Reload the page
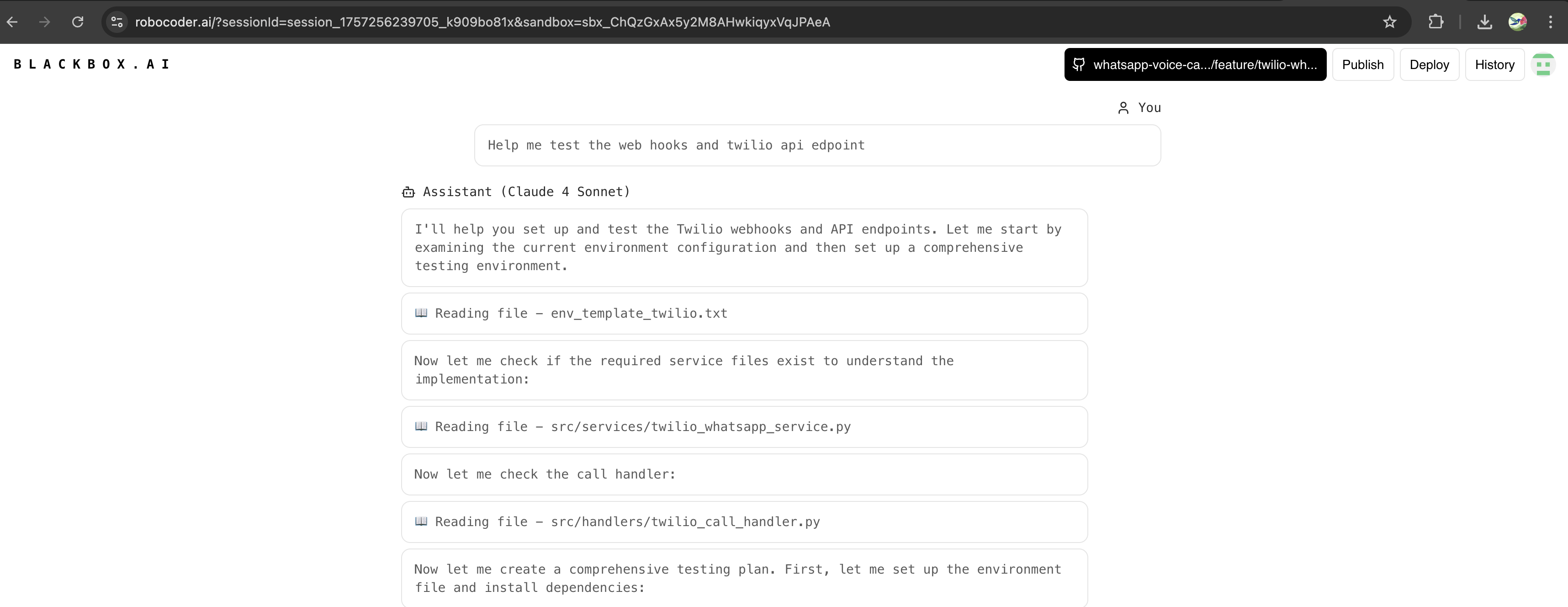Image resolution: width=1568 pixels, height=607 pixels. (x=77, y=22)
